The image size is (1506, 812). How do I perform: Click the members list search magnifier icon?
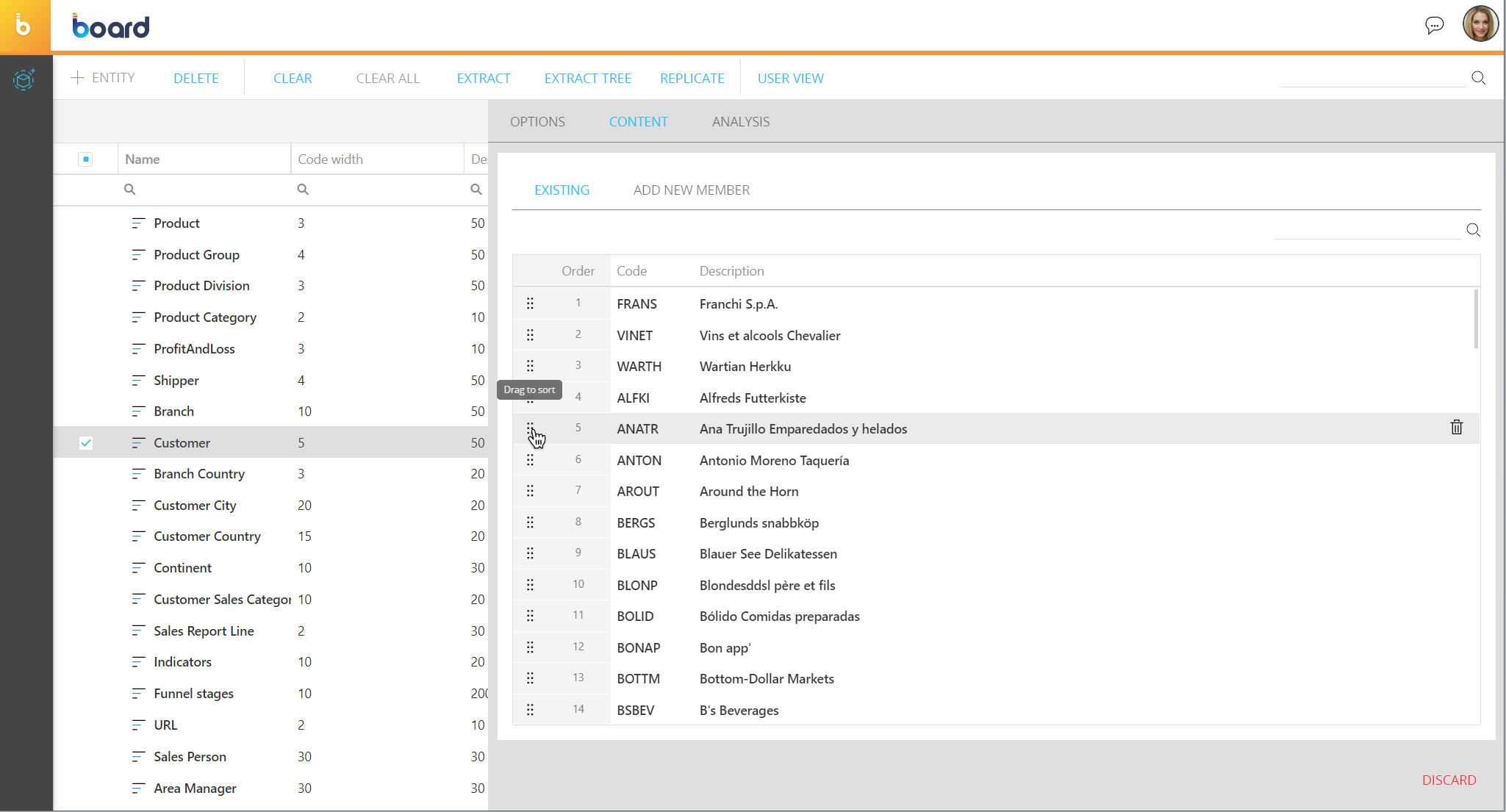tap(1473, 230)
